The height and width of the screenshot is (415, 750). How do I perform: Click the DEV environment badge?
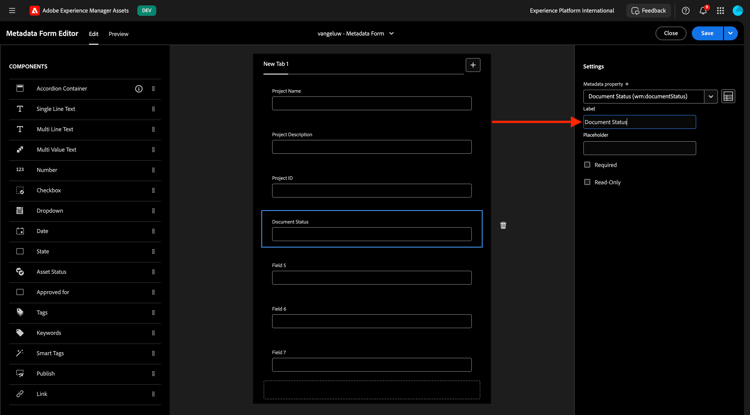coord(146,11)
